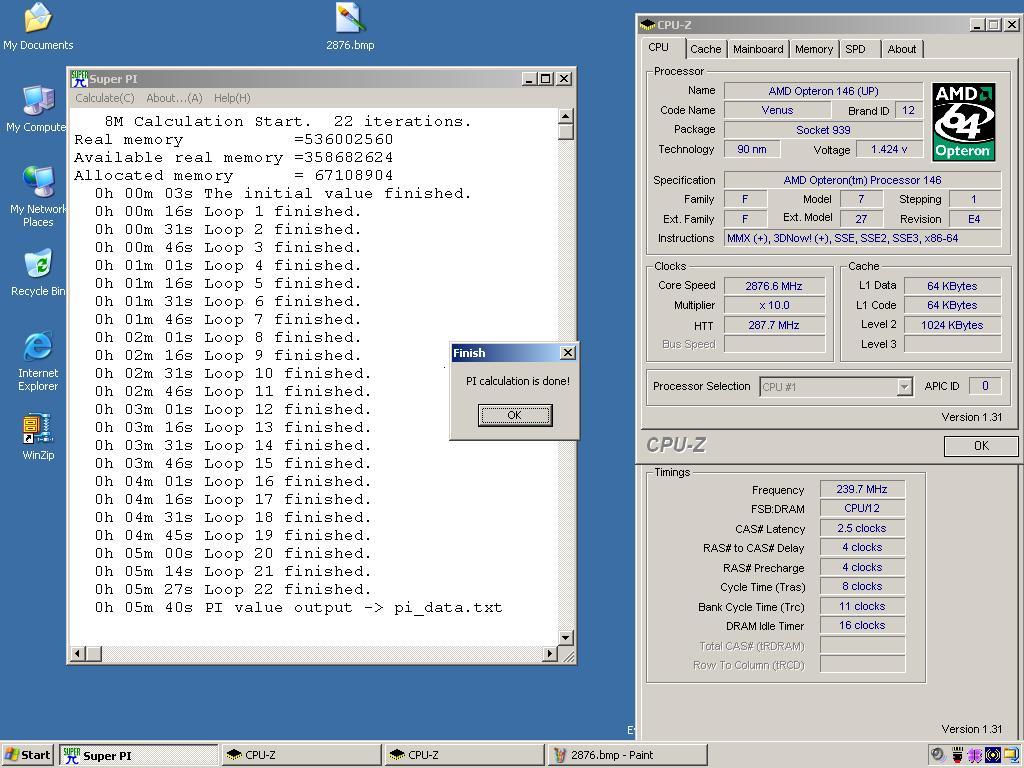Open the Help(H) menu in Super PI
Screen dimensions: 1024x768
pos(232,98)
